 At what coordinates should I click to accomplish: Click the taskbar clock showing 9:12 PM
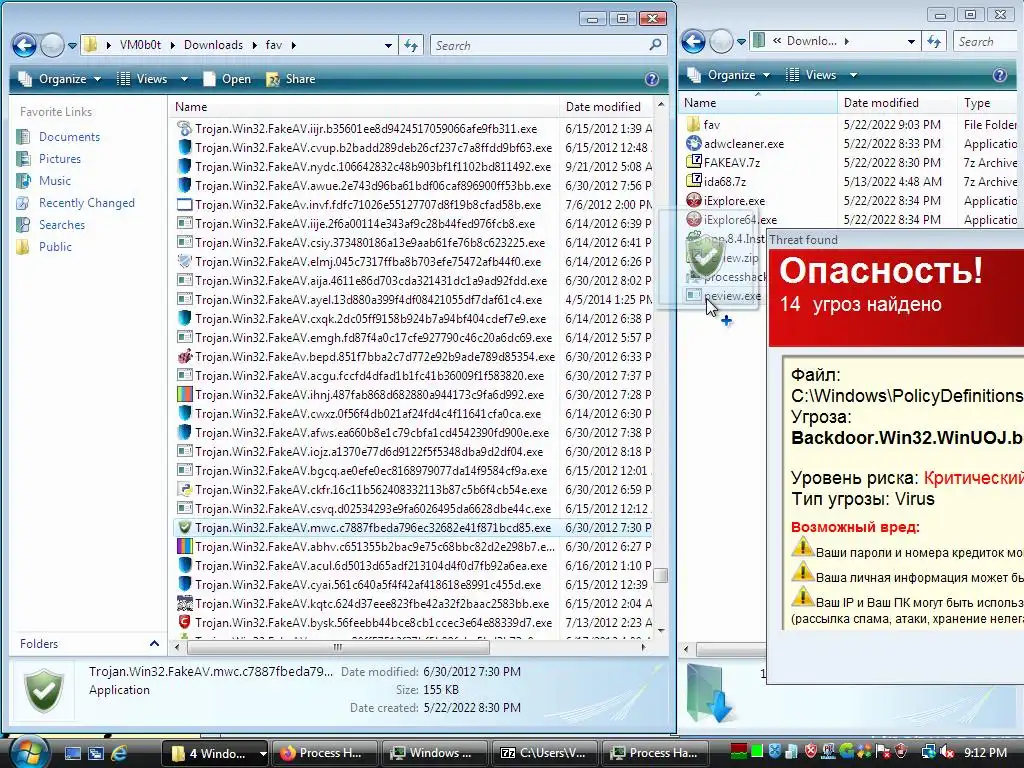(985, 753)
